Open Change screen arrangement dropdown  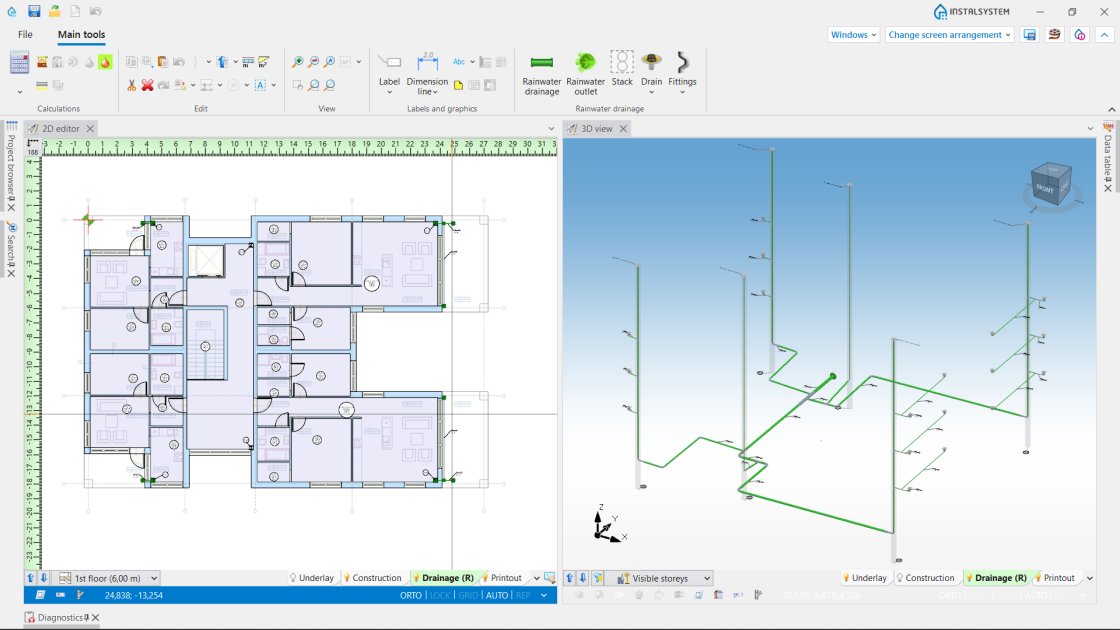pyautogui.click(x=949, y=34)
